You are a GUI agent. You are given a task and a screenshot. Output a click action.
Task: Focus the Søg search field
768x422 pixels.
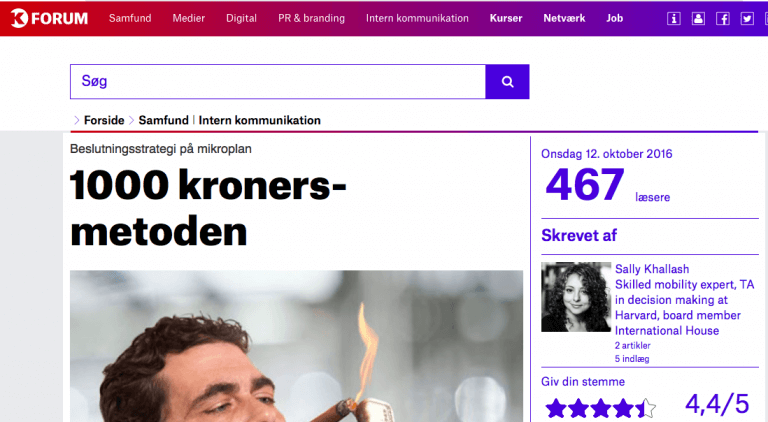coord(278,82)
